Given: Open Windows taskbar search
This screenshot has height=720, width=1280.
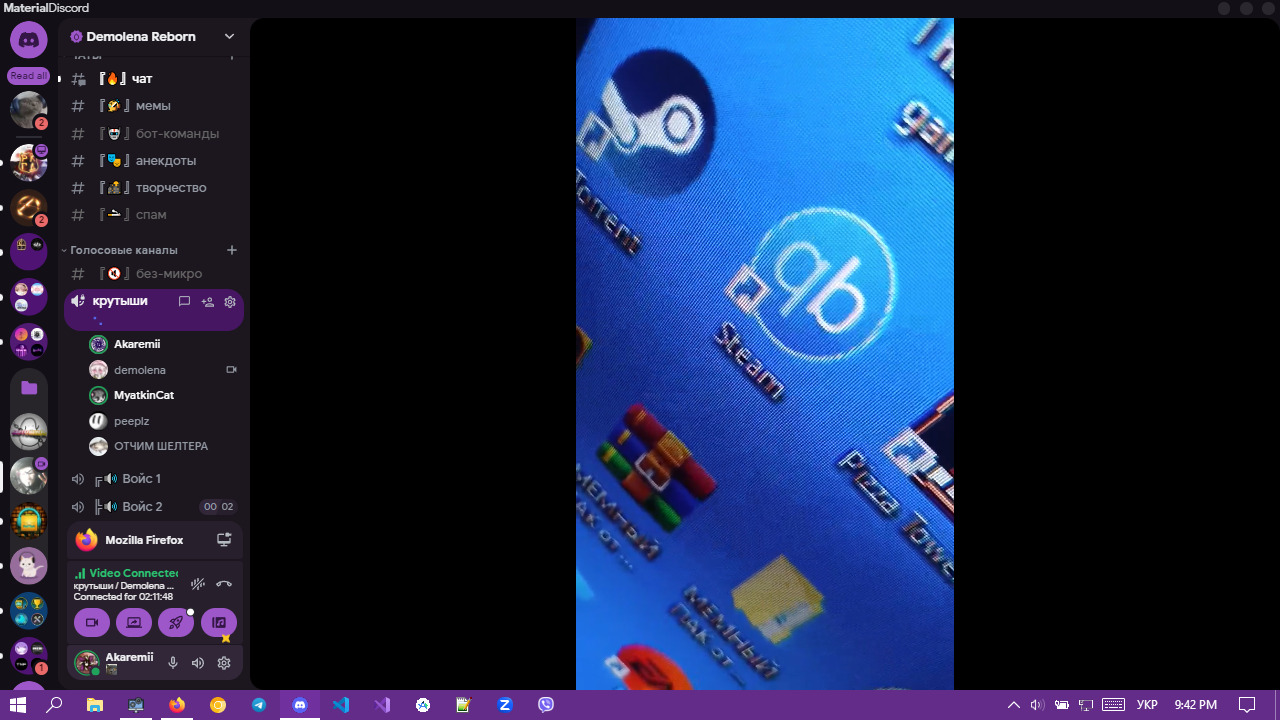Looking at the screenshot, I should 55,705.
